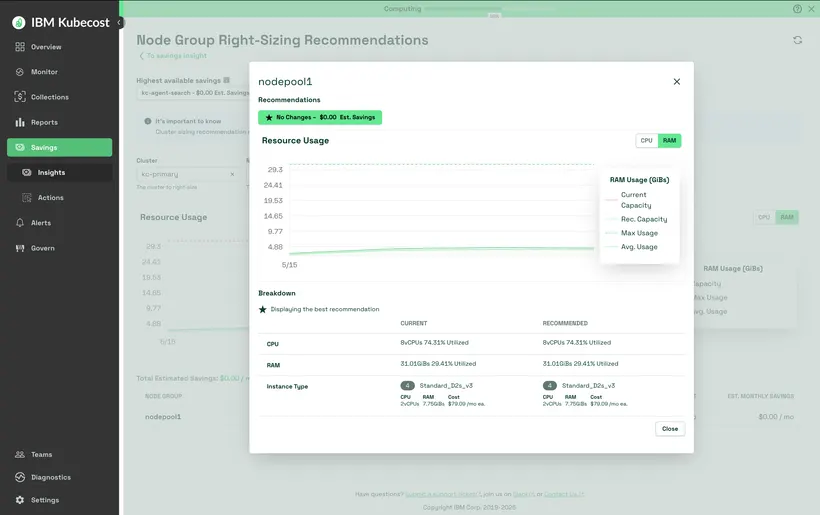The height and width of the screenshot is (515, 820).
Task: Toggle Current Capacity legend entry in dialog
Action: [635, 200]
